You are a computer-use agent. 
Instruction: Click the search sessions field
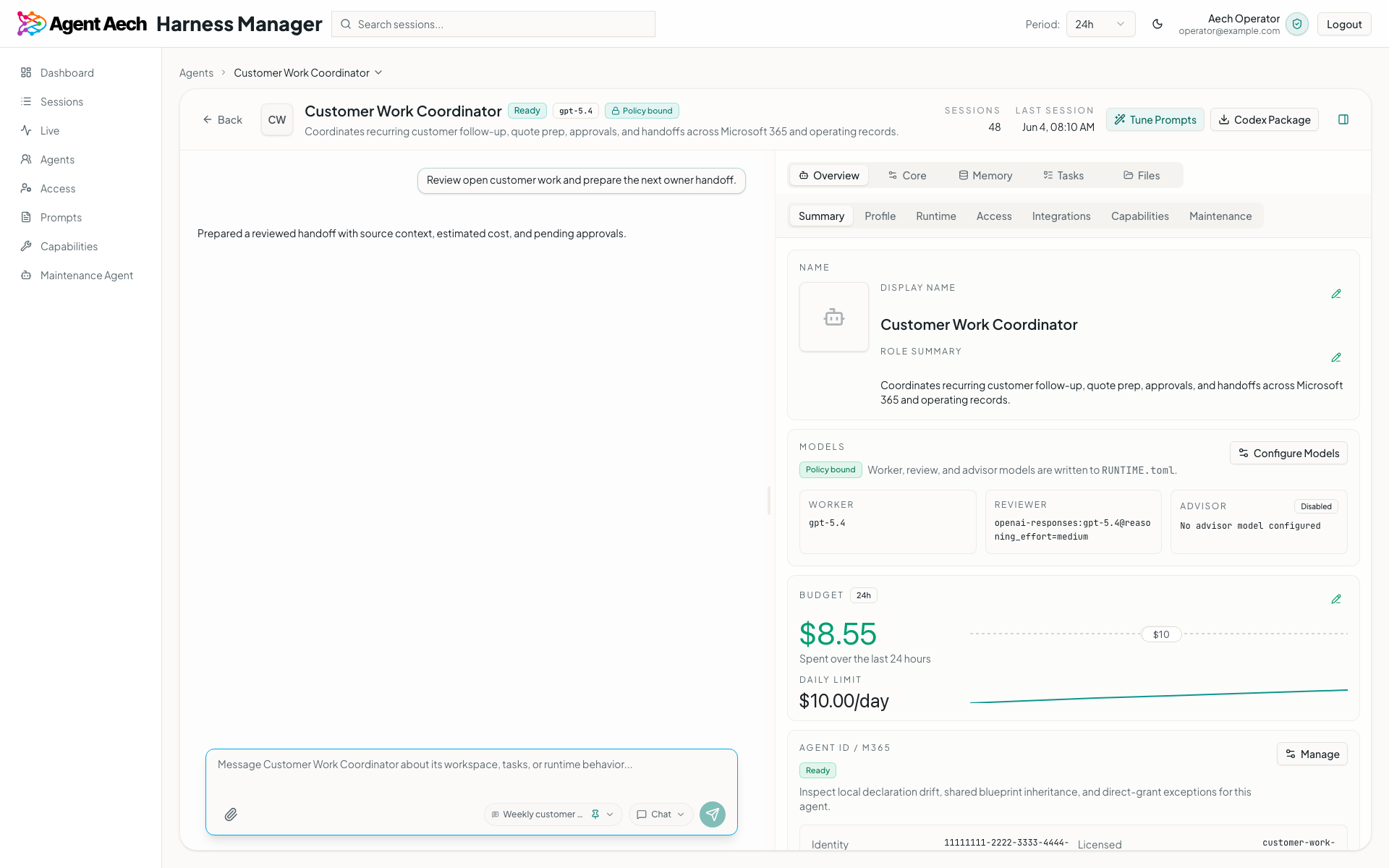point(493,24)
